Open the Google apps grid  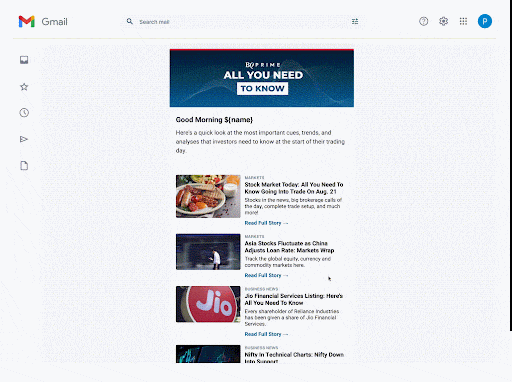pyautogui.click(x=463, y=21)
